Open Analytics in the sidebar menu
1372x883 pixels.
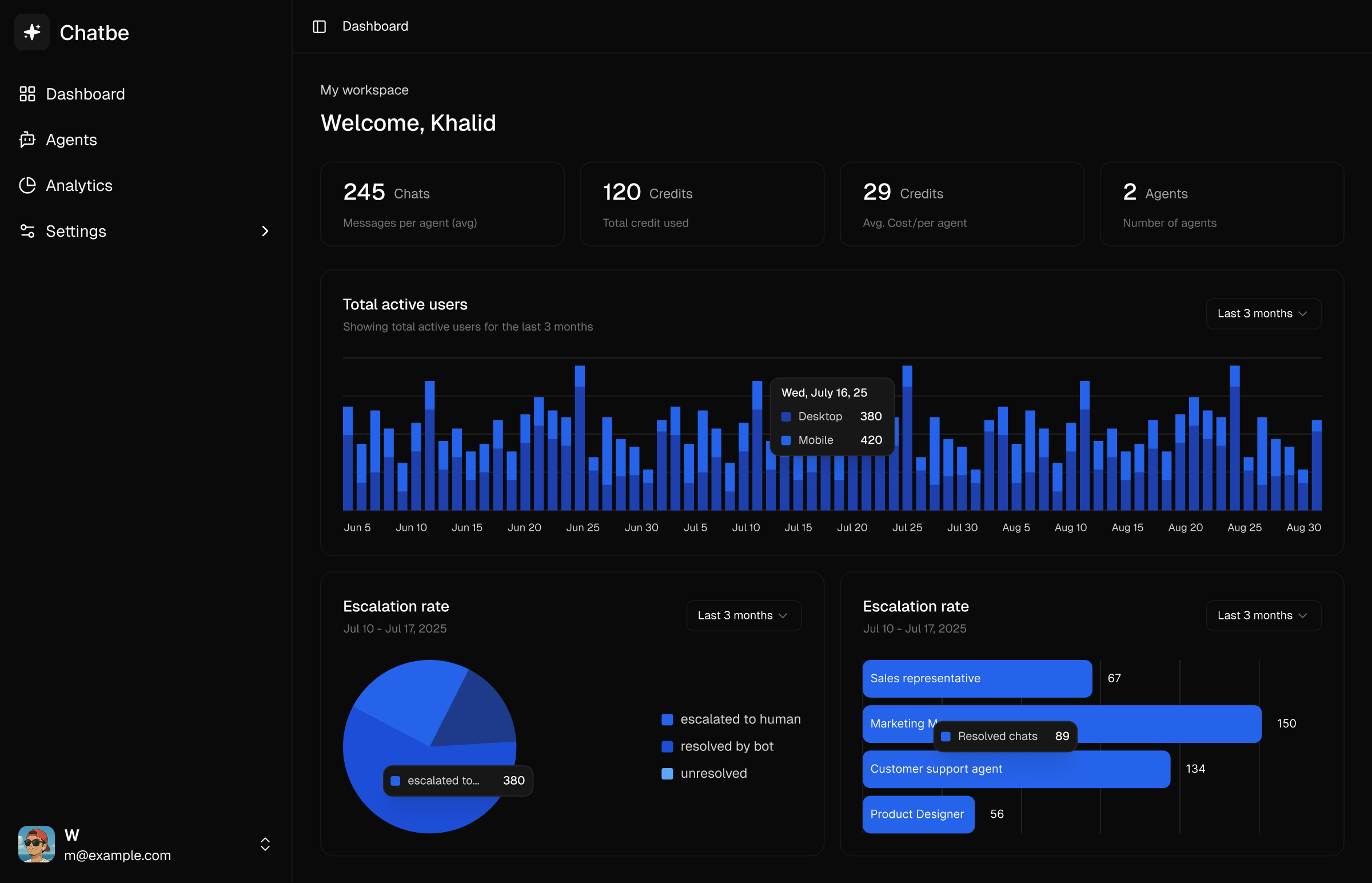(146, 185)
